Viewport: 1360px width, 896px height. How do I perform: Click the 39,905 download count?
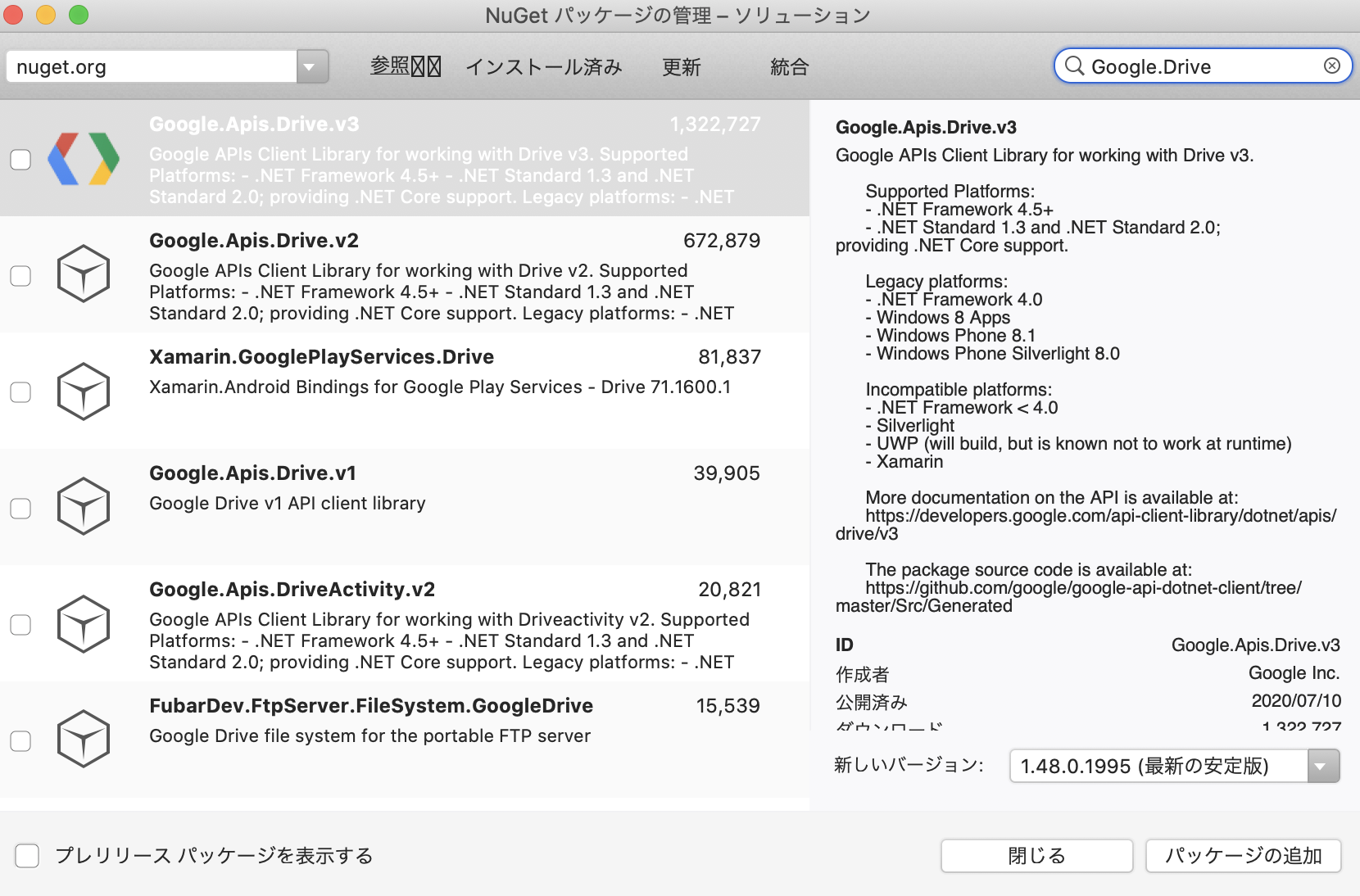(727, 473)
